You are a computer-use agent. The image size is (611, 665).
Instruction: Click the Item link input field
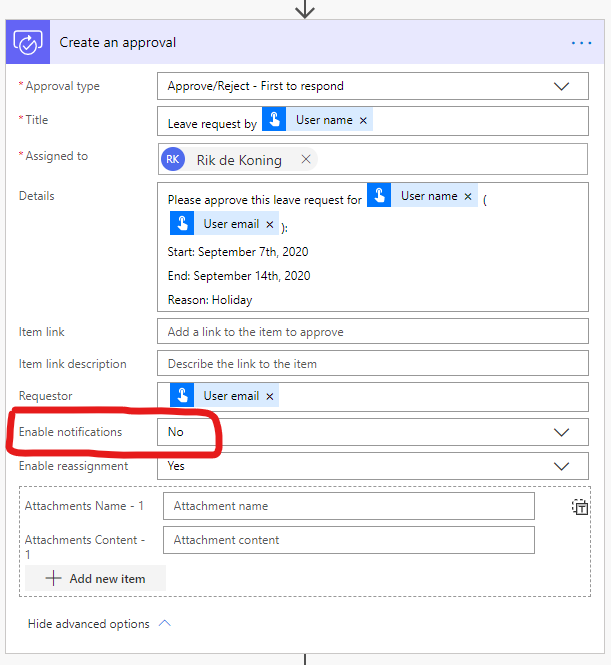click(373, 331)
